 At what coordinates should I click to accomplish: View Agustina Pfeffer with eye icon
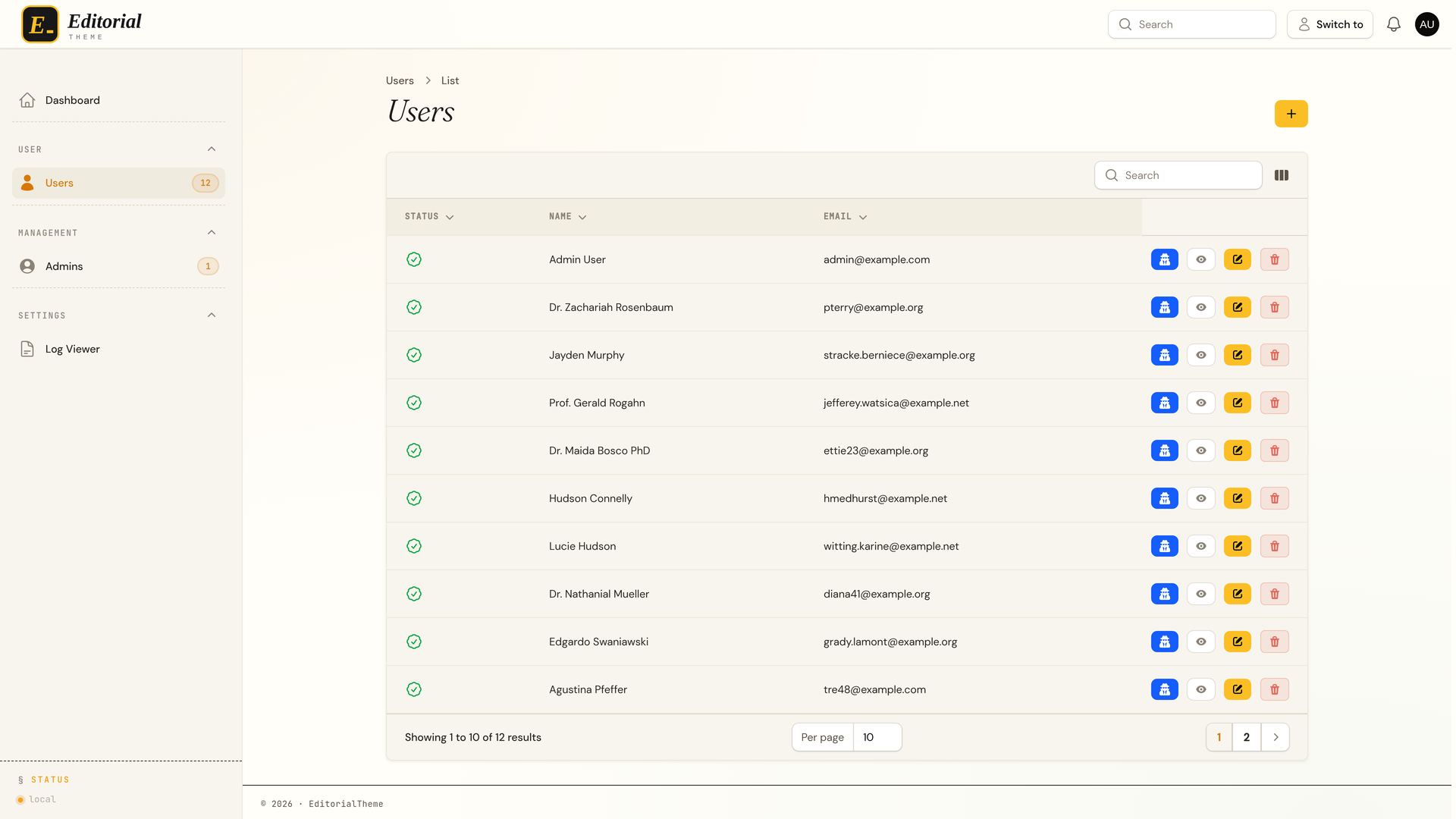[1200, 689]
